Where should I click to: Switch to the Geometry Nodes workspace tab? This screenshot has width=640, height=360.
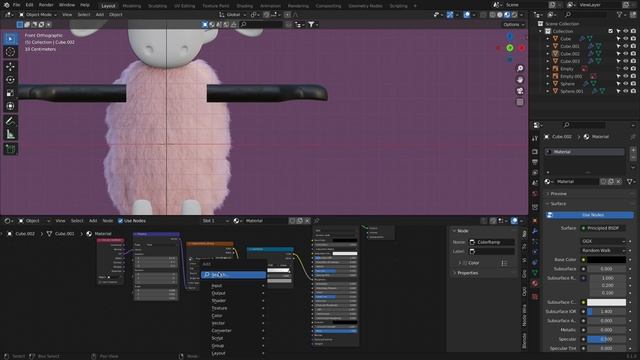365,6
